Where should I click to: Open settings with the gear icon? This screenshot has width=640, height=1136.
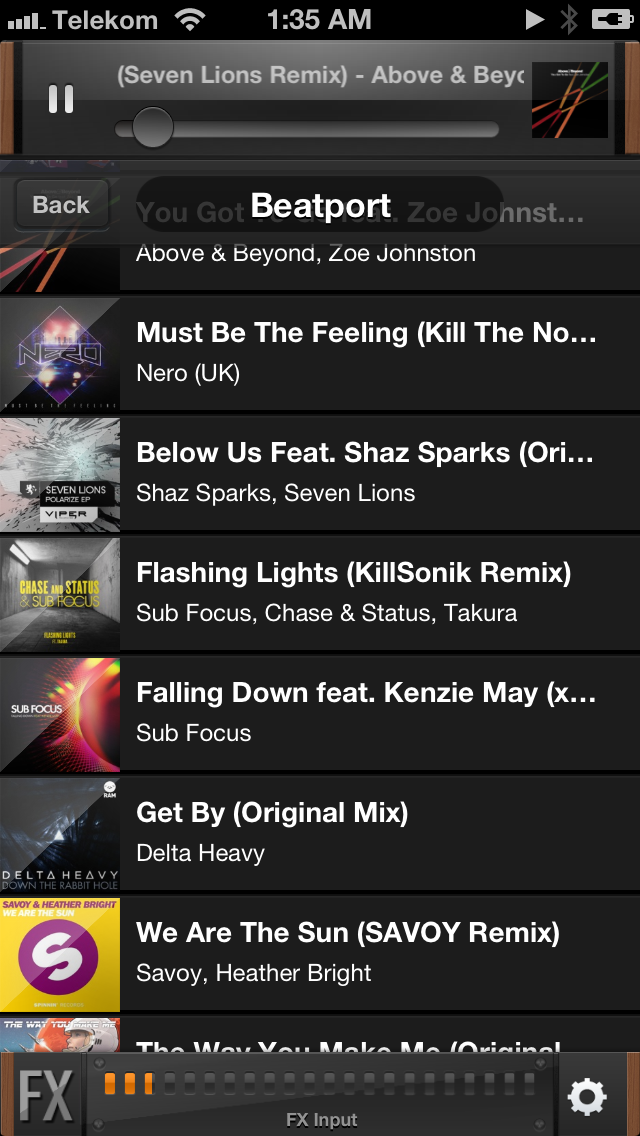tap(586, 1097)
